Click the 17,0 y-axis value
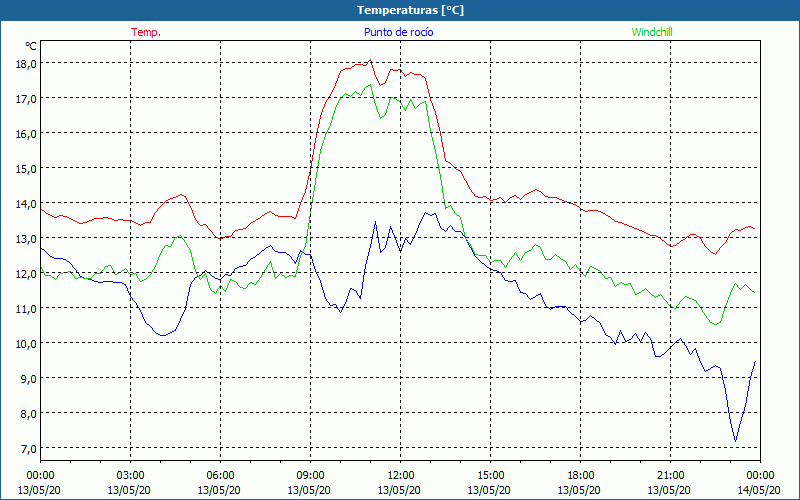This screenshot has height=500, width=800. pos(26,98)
